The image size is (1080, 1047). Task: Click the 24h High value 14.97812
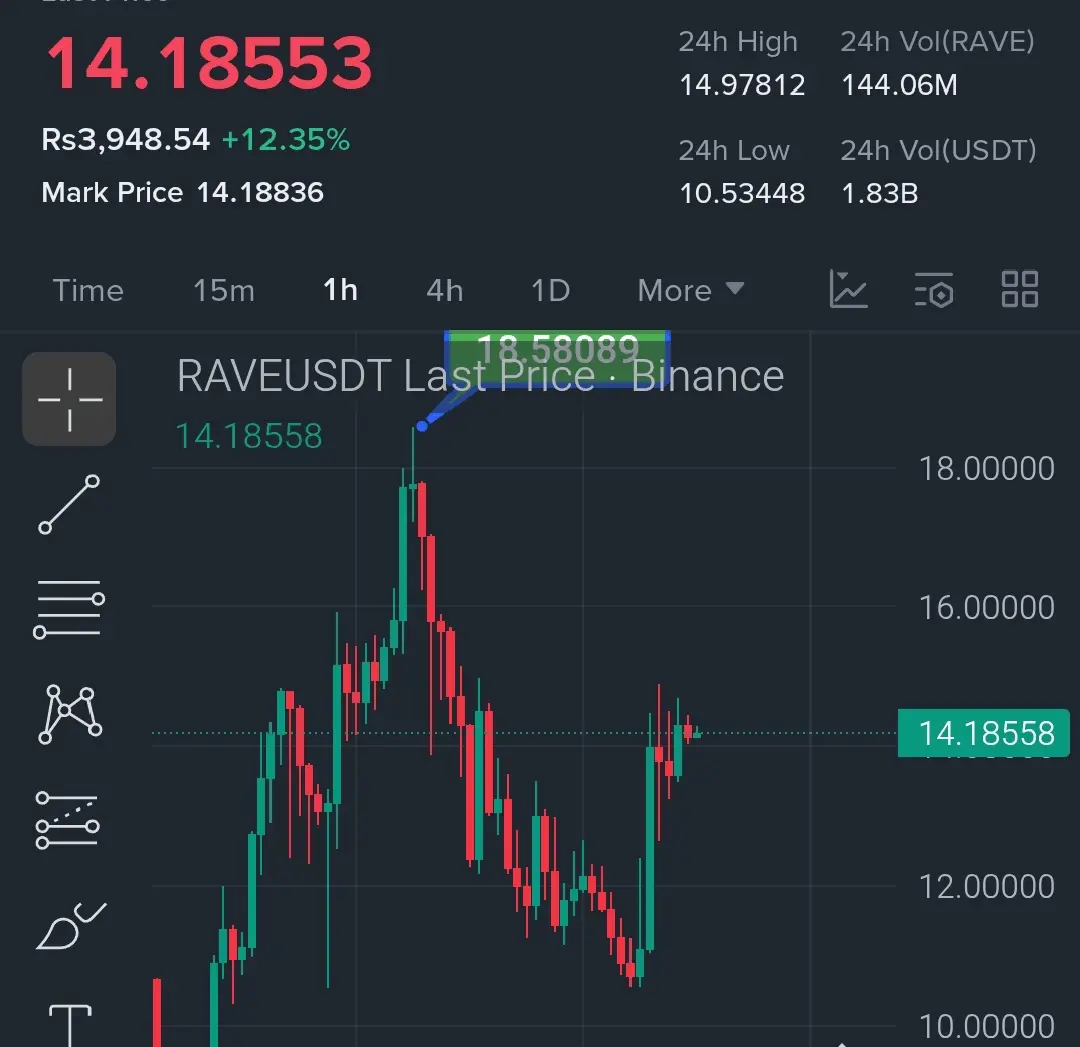pos(742,85)
